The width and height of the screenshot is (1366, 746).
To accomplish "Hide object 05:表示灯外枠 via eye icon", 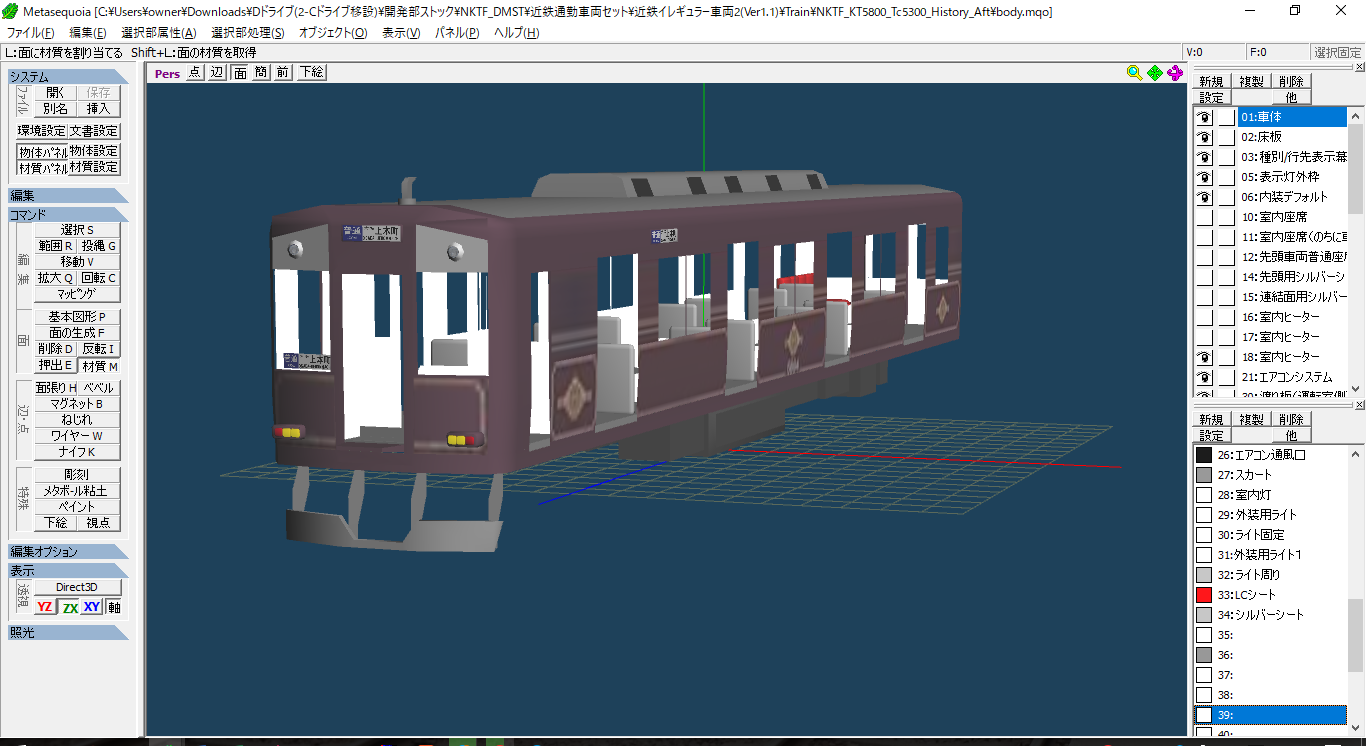I will (x=1204, y=177).
